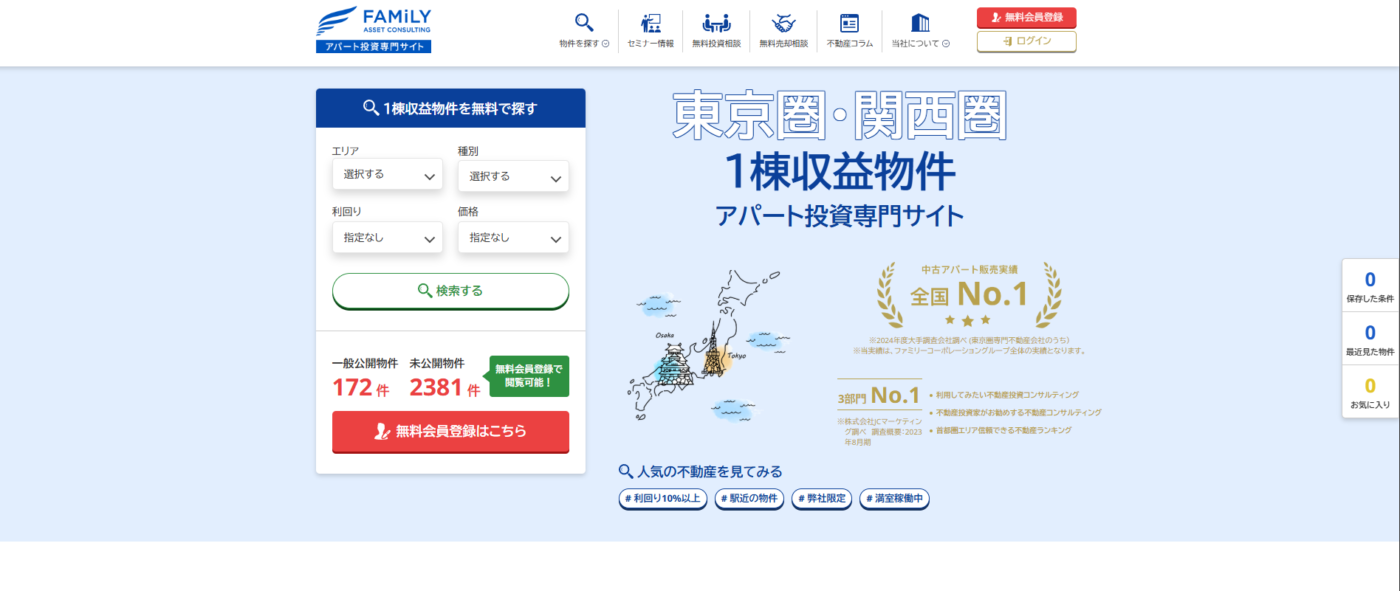Screen dimensions: 1400x591
Task: Click the 無料投資相談 consultation table icon
Action: tap(717, 21)
